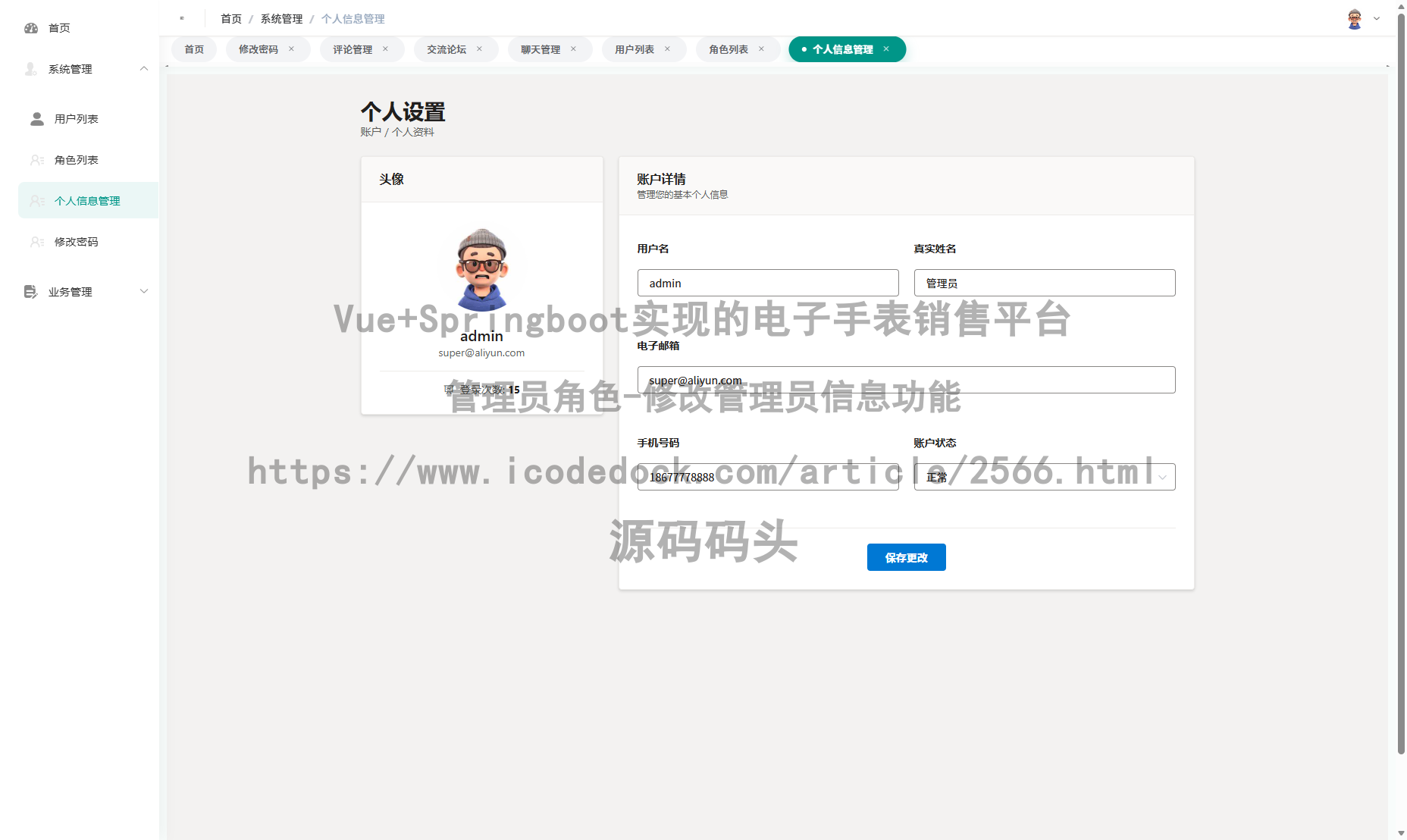Dismiss the 聊天管理 tab
The image size is (1407, 840).
coord(574,49)
